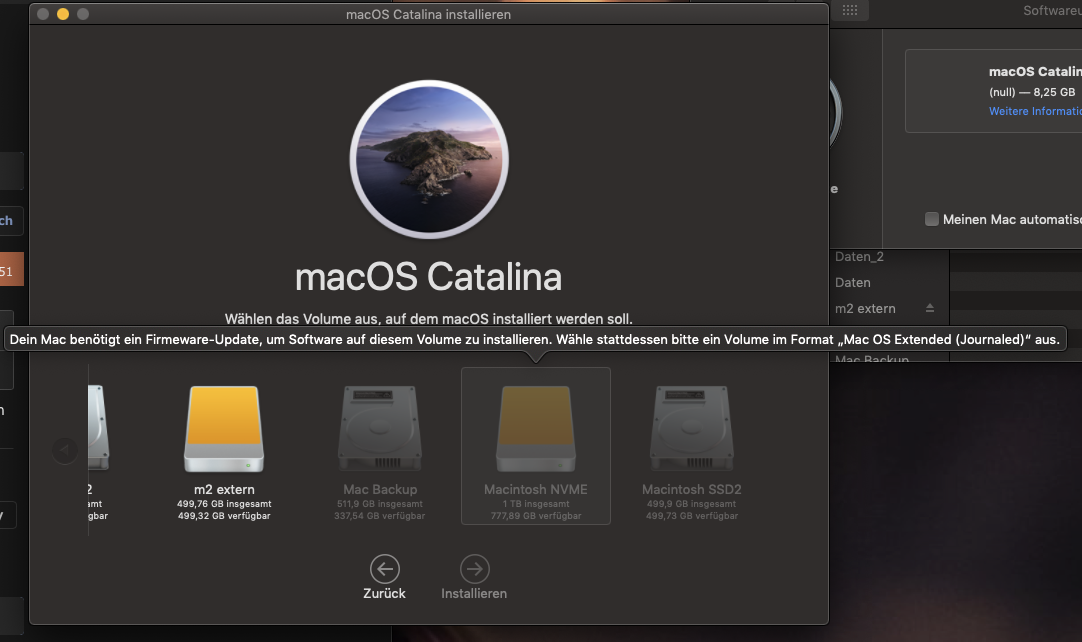Image resolution: width=1082 pixels, height=642 pixels.
Task: Select Daten in Finder sidebar
Action: tap(853, 282)
